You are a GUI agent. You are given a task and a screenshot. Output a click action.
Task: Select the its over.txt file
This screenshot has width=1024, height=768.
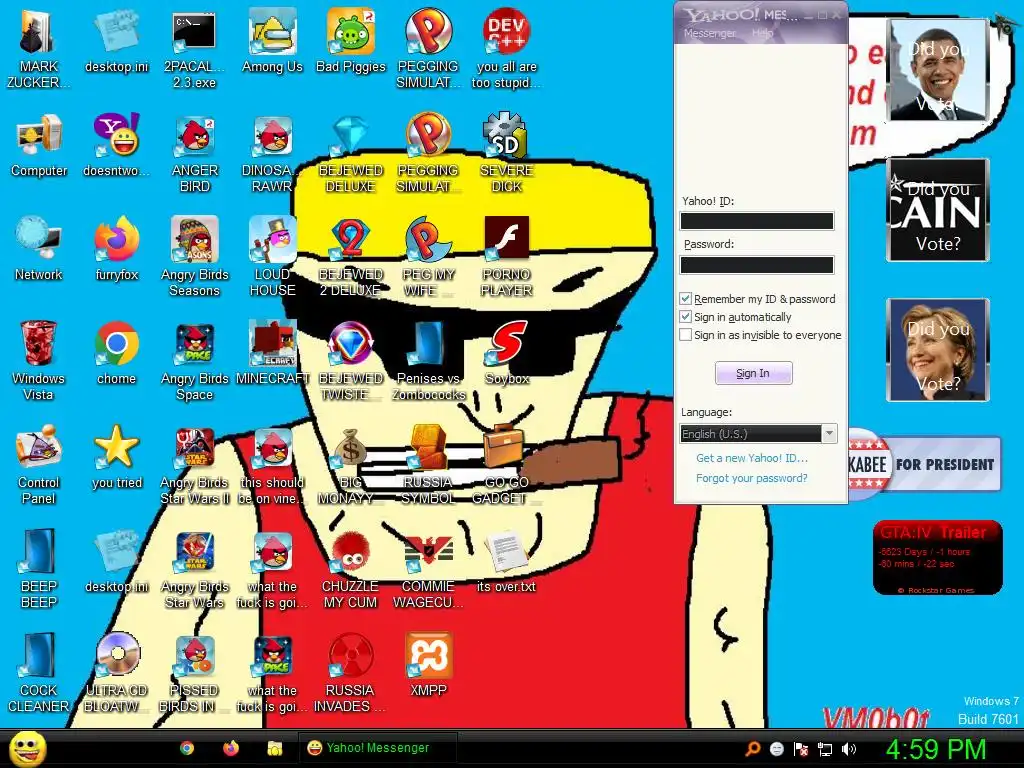tap(506, 561)
